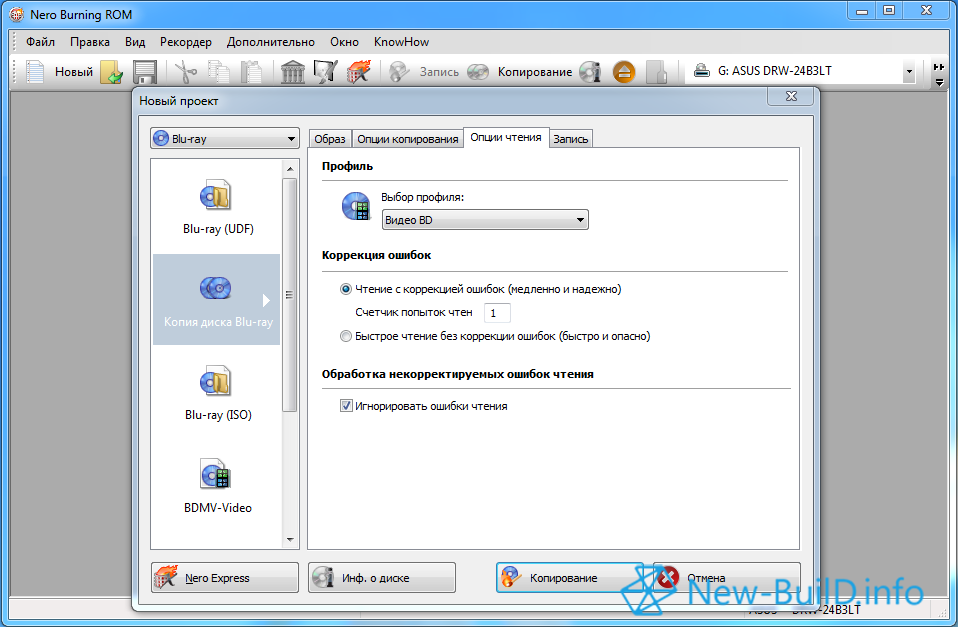
Task: Click the Инф. о диске button
Action: click(382, 578)
